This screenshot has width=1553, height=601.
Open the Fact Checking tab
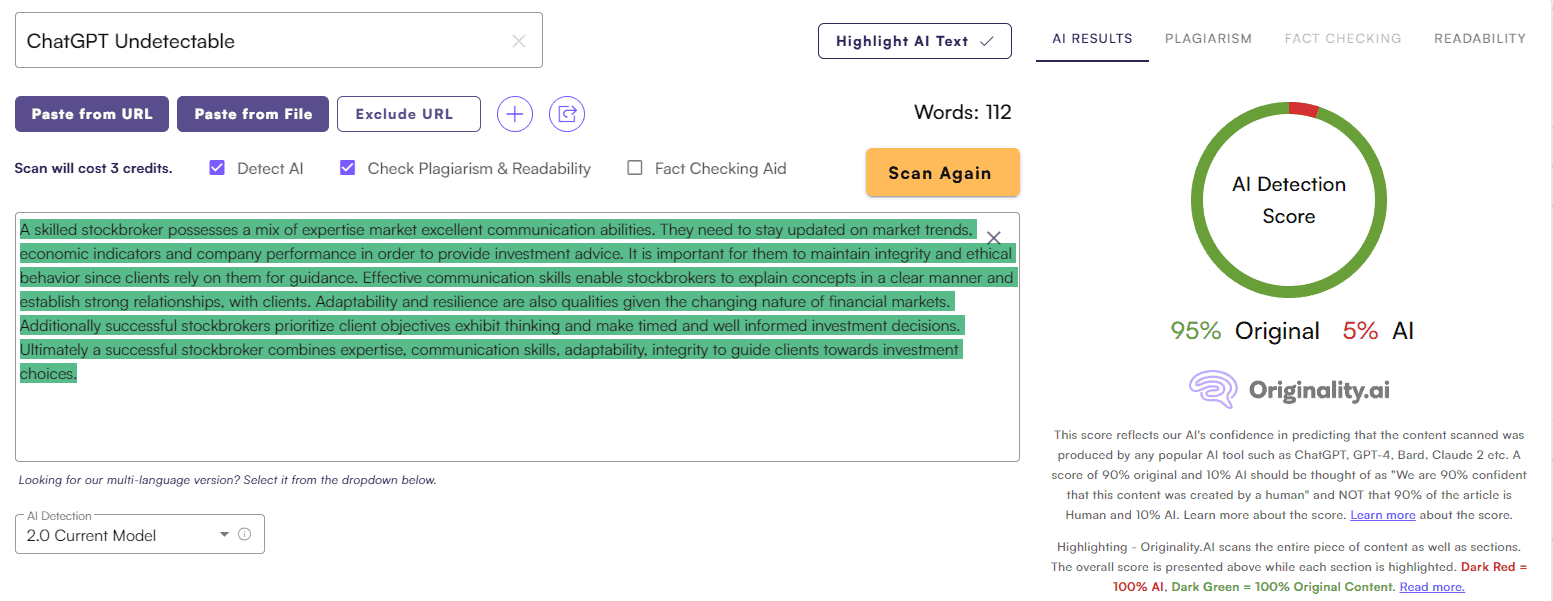(x=1343, y=39)
